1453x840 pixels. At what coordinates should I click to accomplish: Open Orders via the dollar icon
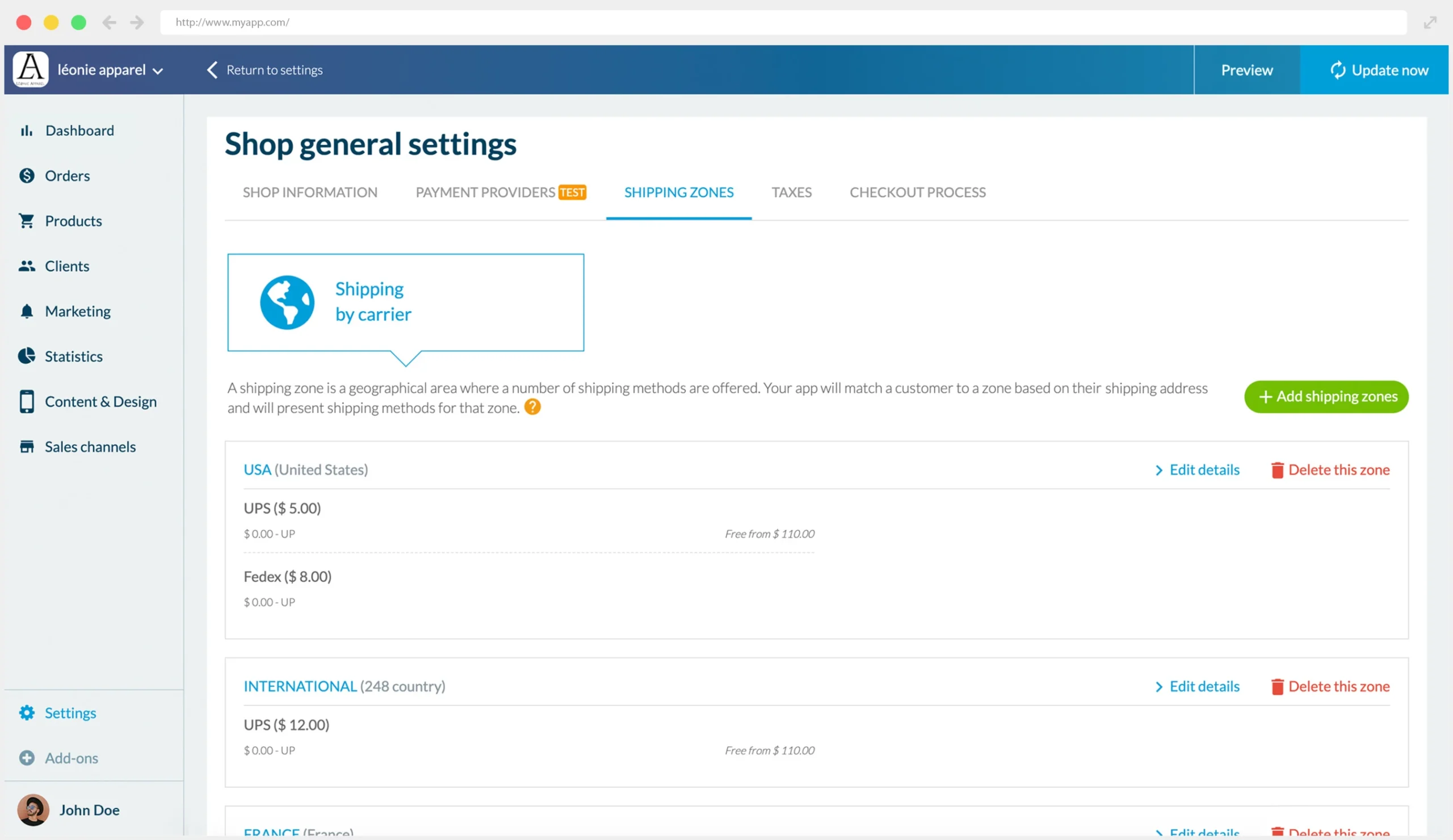27,176
